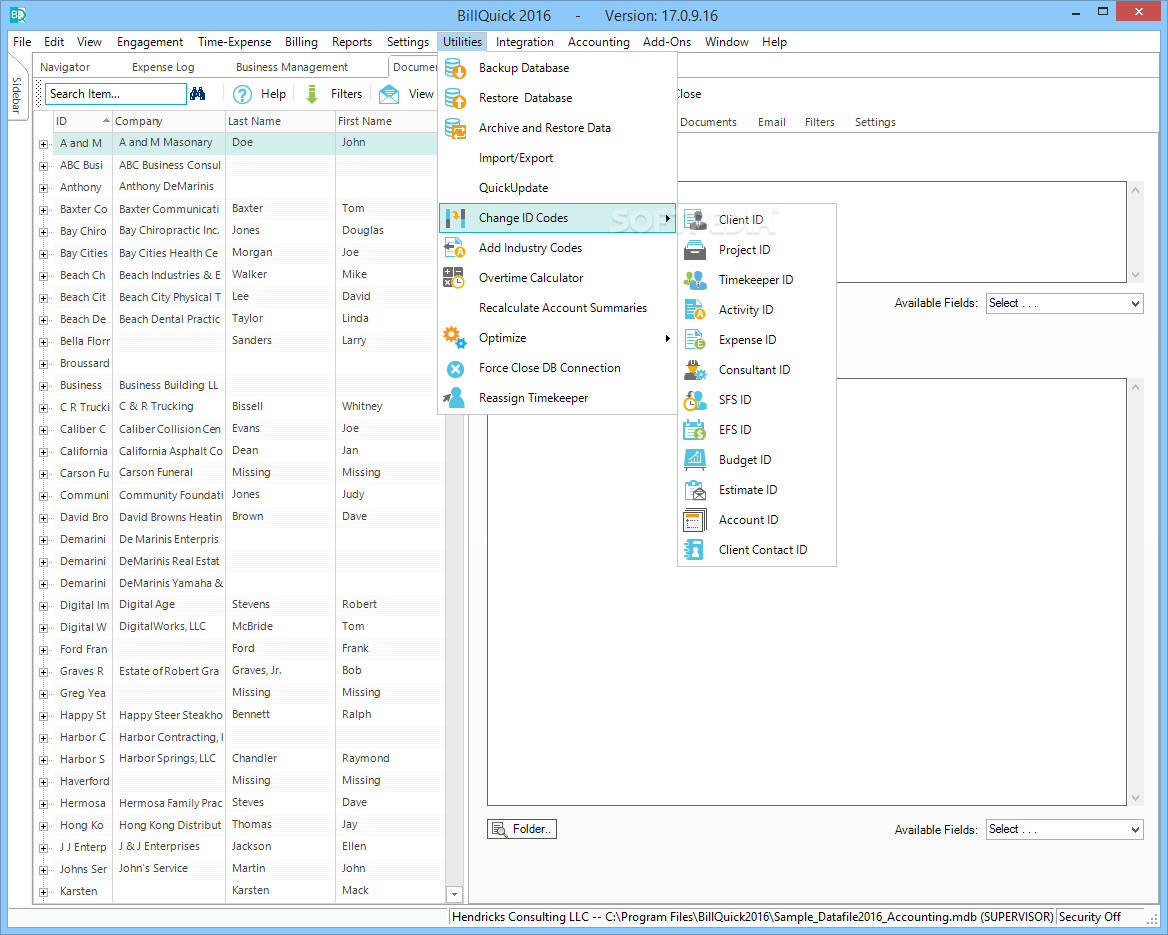Screen dimensions: 1168x935
Task: Select the Hermosa Family Prac company cell
Action: click(170, 803)
